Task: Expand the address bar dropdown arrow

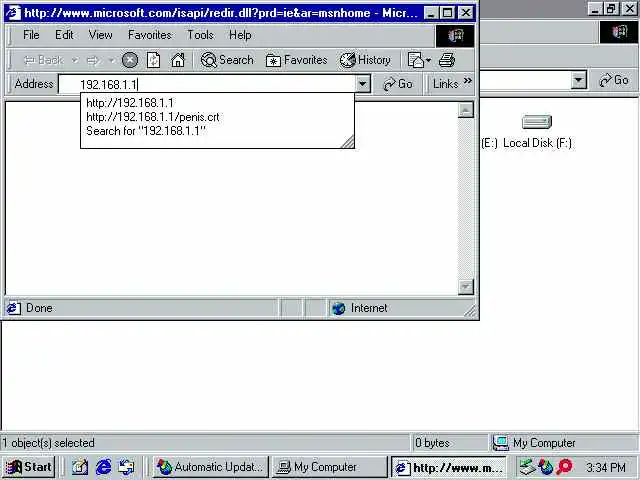Action: 362,84
